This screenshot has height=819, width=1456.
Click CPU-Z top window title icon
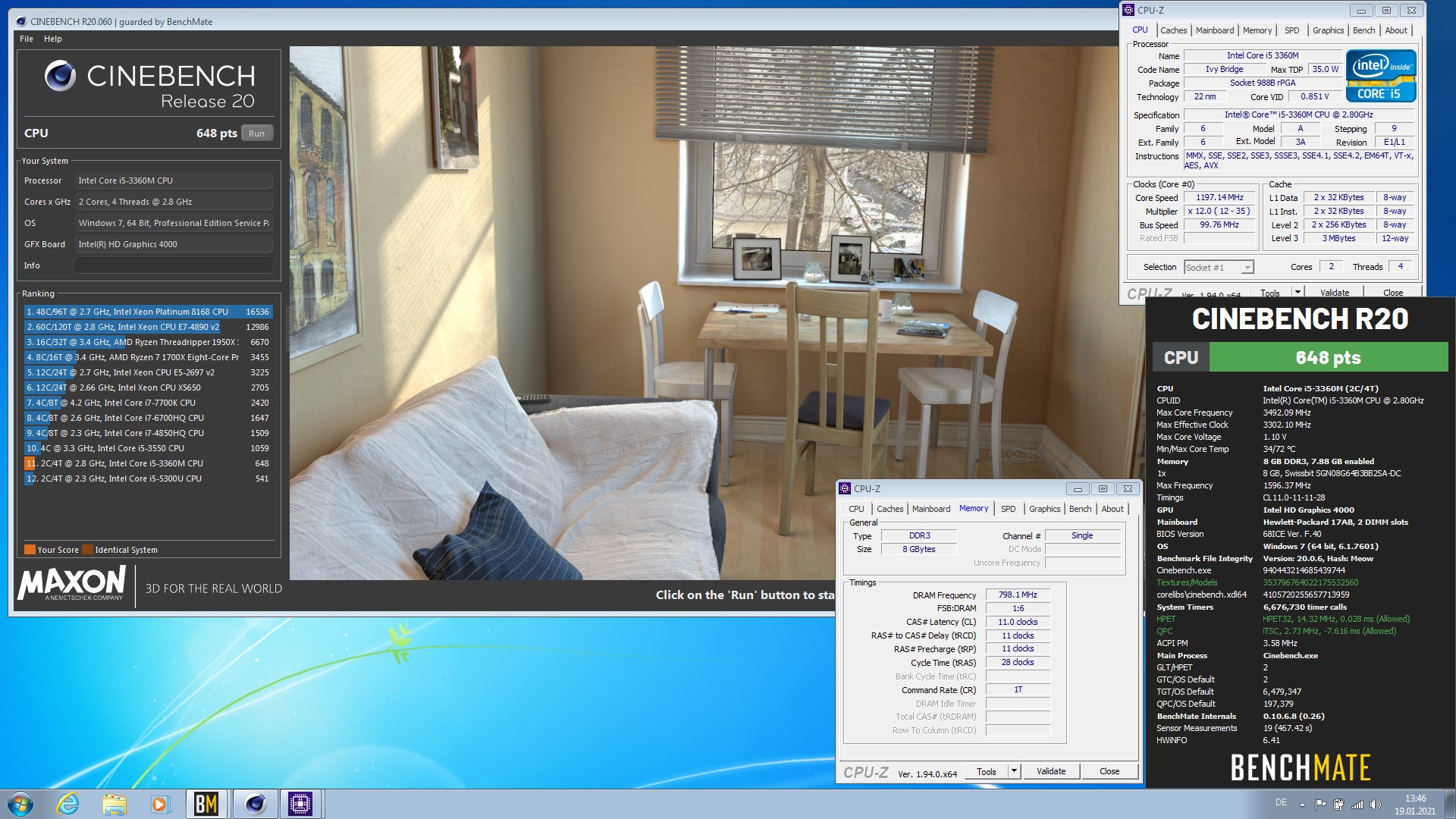pos(1128,10)
